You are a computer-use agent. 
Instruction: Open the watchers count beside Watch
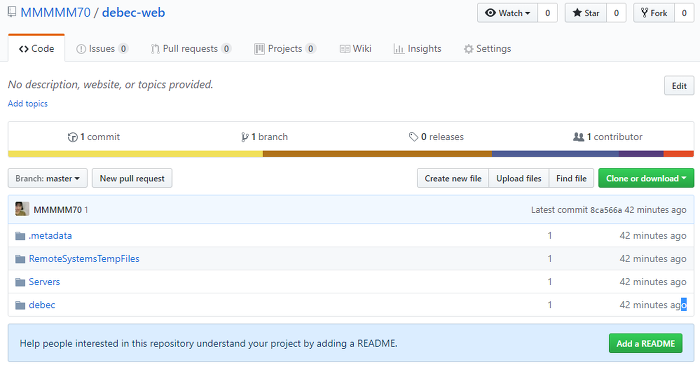548,13
